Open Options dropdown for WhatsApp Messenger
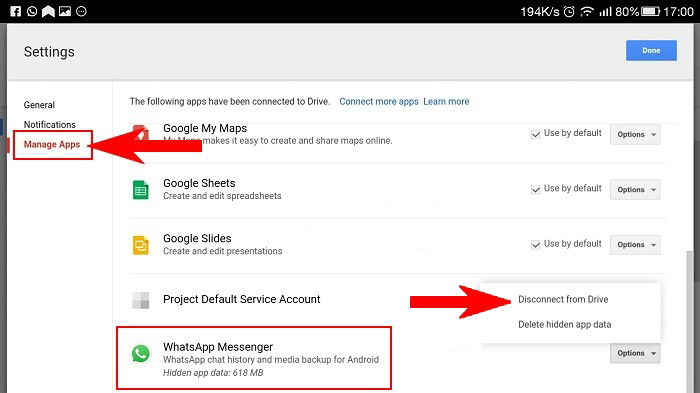 tap(635, 353)
